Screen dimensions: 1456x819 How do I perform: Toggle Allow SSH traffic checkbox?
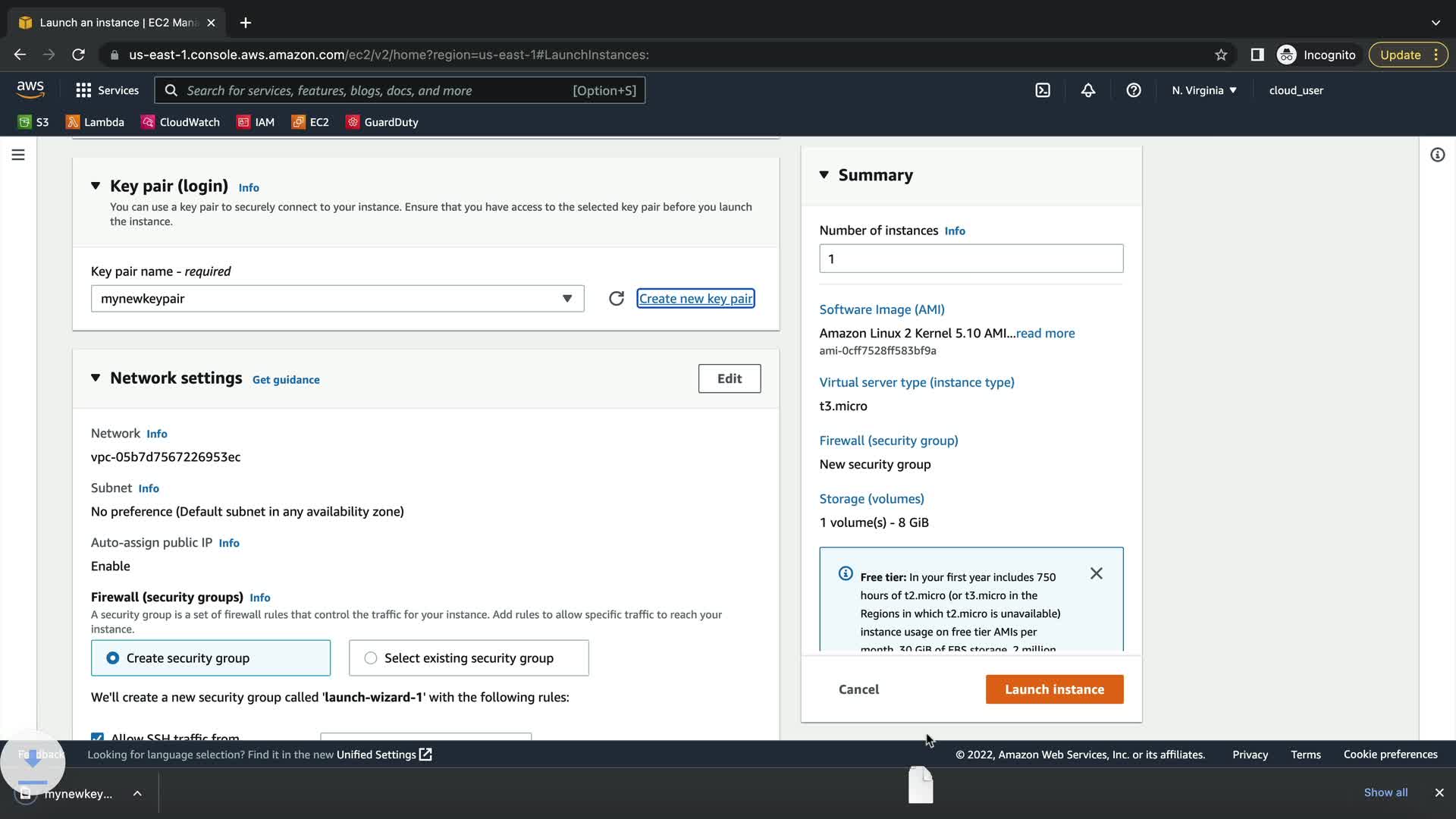click(97, 736)
